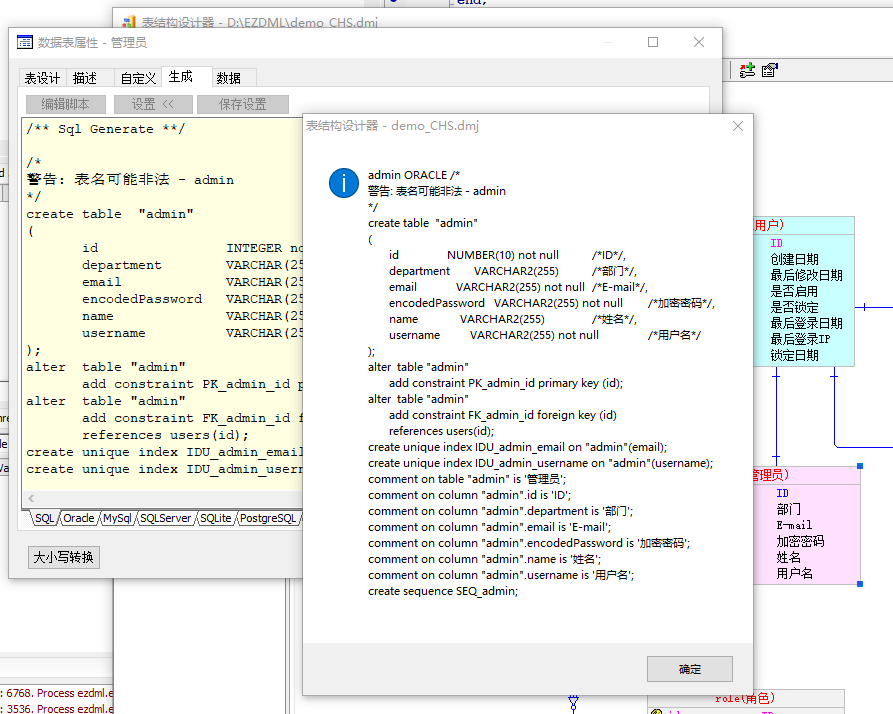893x714 pixels.
Task: Select the SQLServer script tab
Action: point(166,518)
